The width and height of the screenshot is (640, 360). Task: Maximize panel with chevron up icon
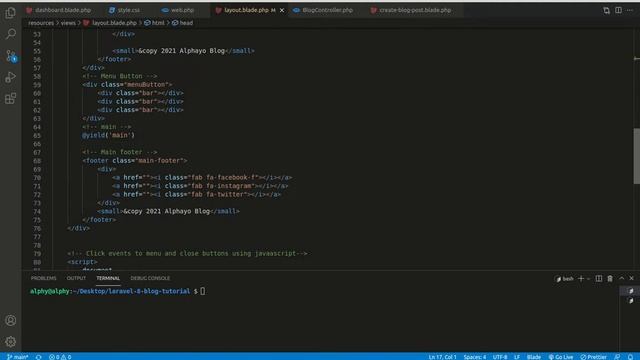coord(622,278)
